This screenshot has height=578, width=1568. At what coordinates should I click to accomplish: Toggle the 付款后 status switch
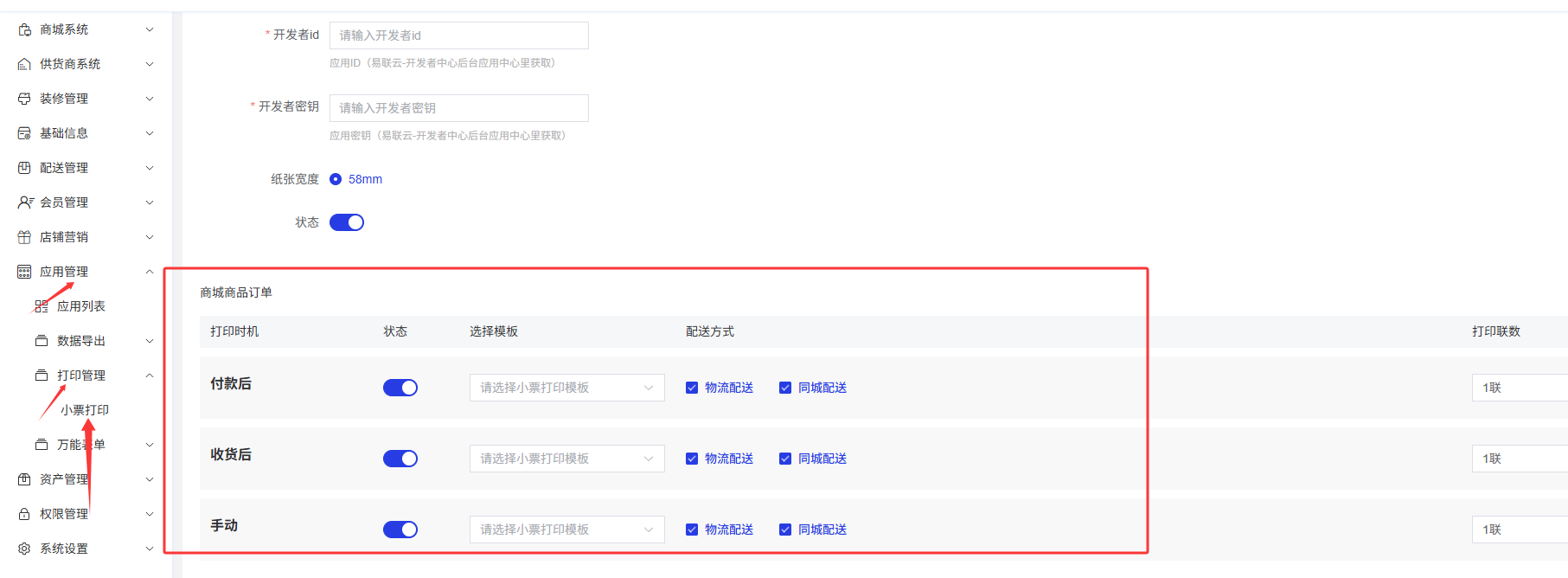coord(400,388)
